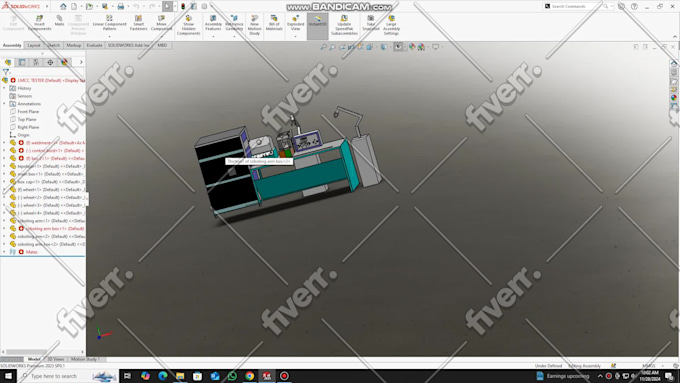This screenshot has width=680, height=383.
Task: Click Smart Fasteners in the ribbon
Action: (138, 23)
